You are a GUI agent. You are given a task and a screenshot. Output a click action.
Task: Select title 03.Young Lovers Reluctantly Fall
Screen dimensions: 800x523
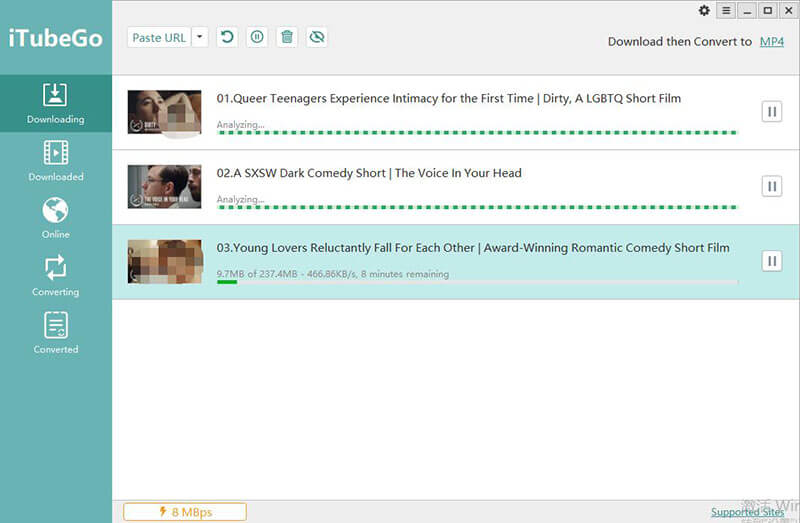click(473, 248)
